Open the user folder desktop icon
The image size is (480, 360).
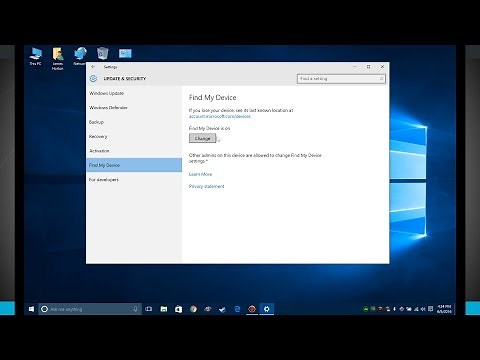point(58,59)
